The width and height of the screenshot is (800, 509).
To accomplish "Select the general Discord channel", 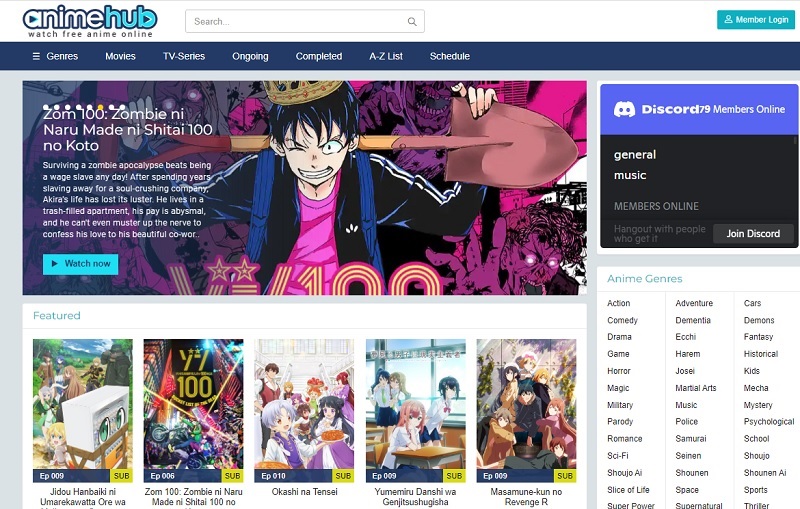I will pyautogui.click(x=635, y=155).
